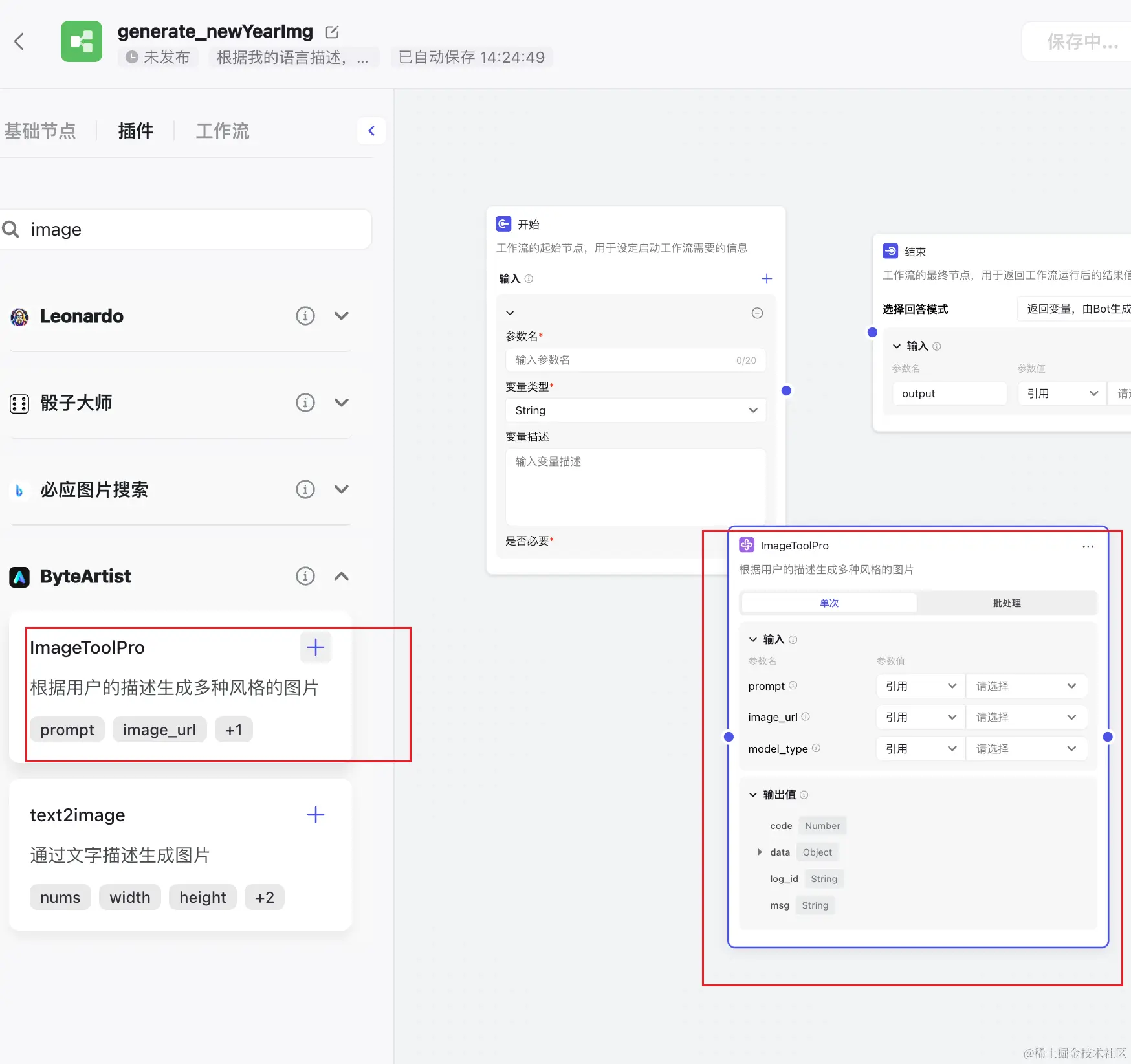Add text2image plugin to canvas
This screenshot has width=1131, height=1064.
[x=316, y=815]
